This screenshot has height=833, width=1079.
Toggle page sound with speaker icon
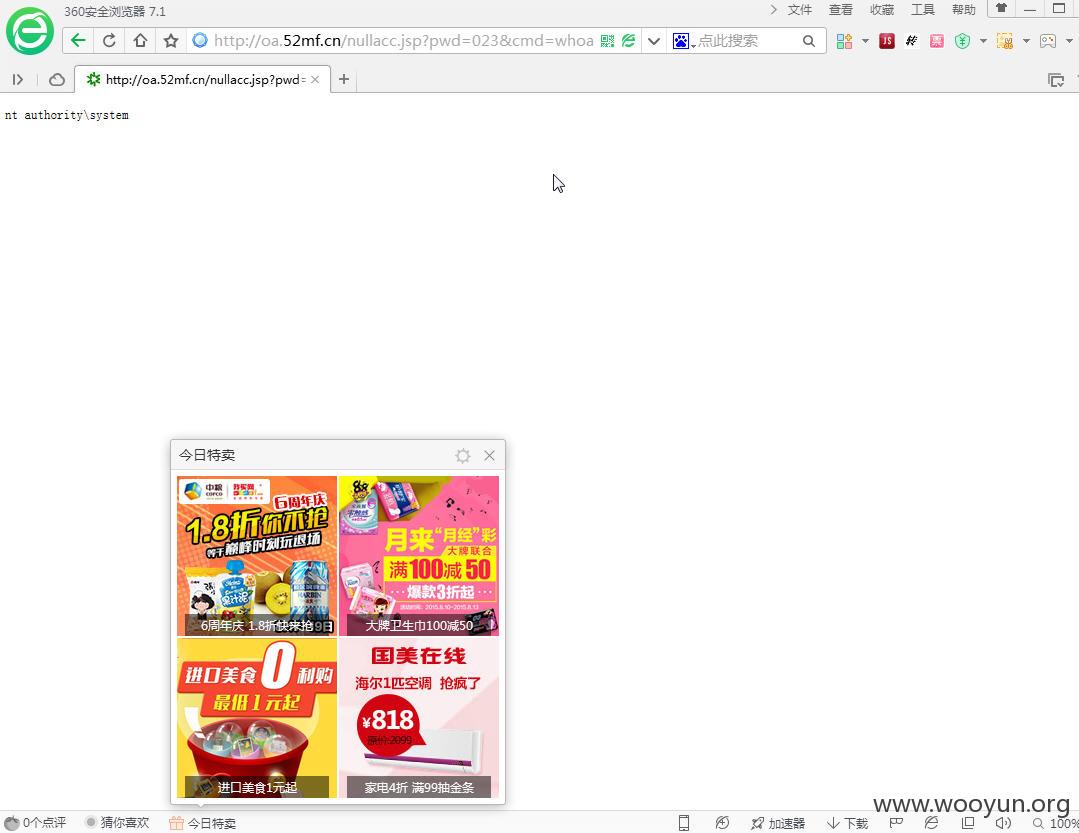click(1003, 823)
